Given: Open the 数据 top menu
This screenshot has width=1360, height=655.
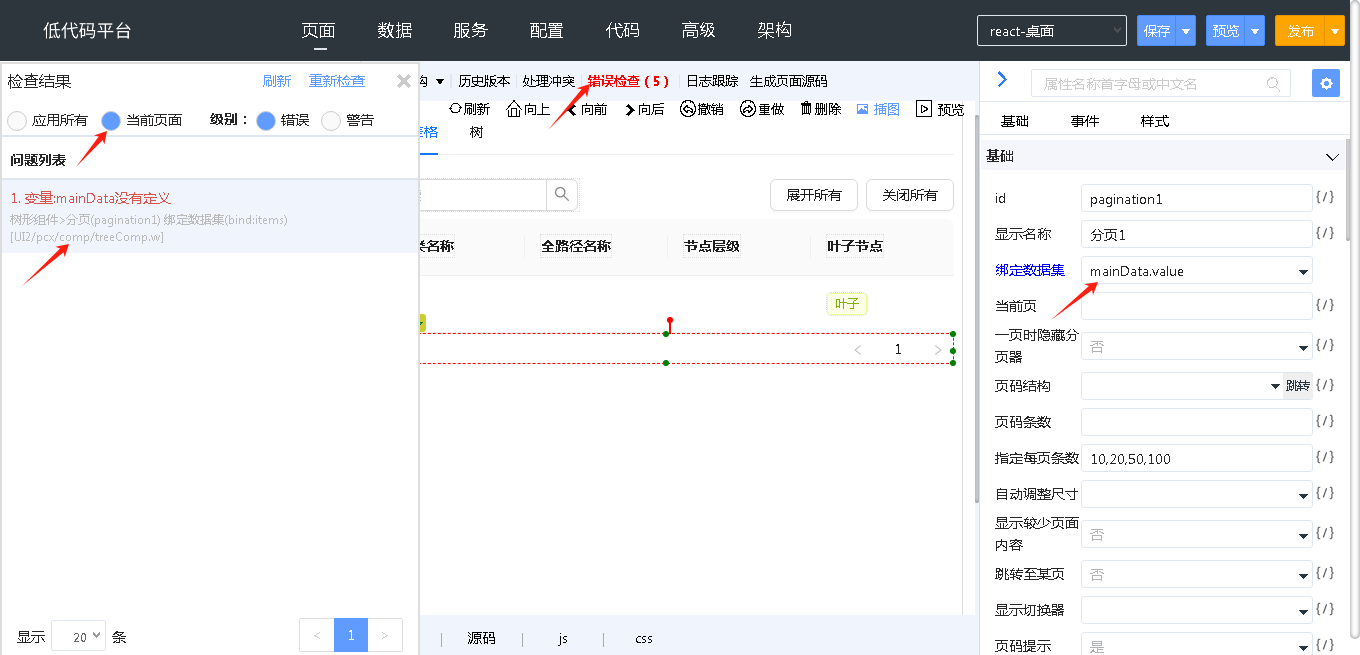Looking at the screenshot, I should click(395, 31).
